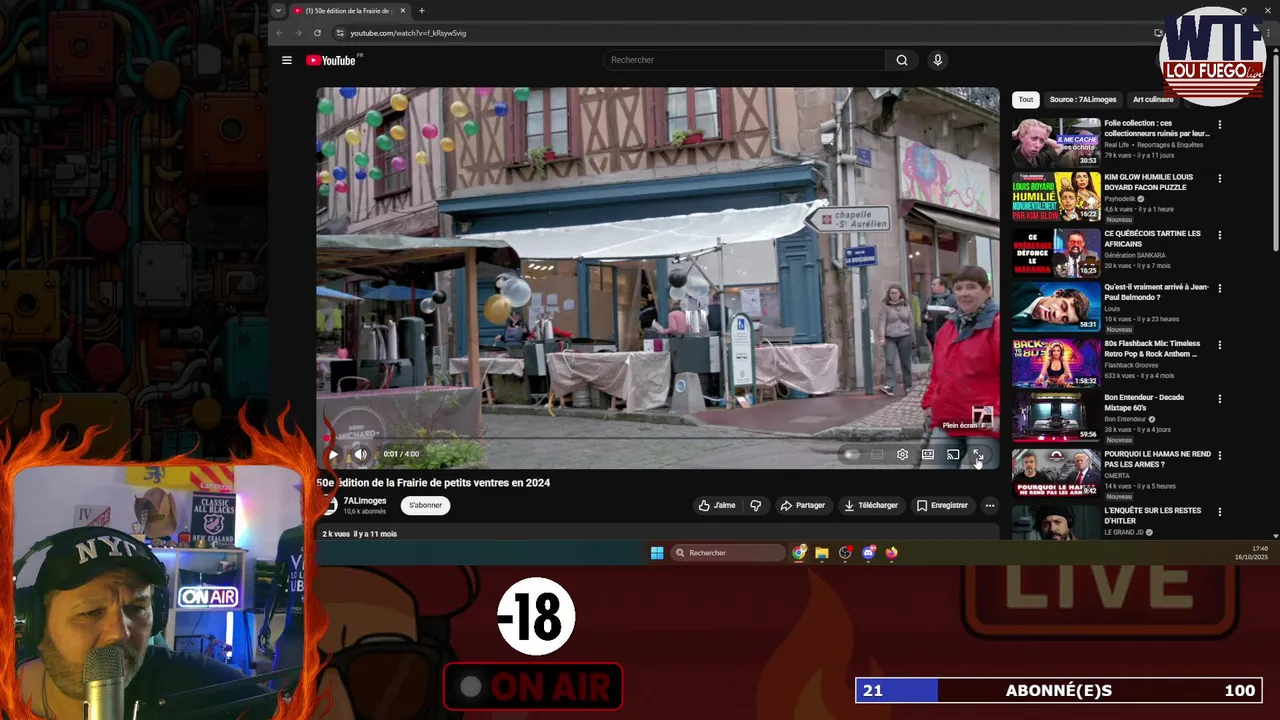Viewport: 1280px width, 720px height.
Task: Click the video title text 50e édition
Action: [433, 483]
